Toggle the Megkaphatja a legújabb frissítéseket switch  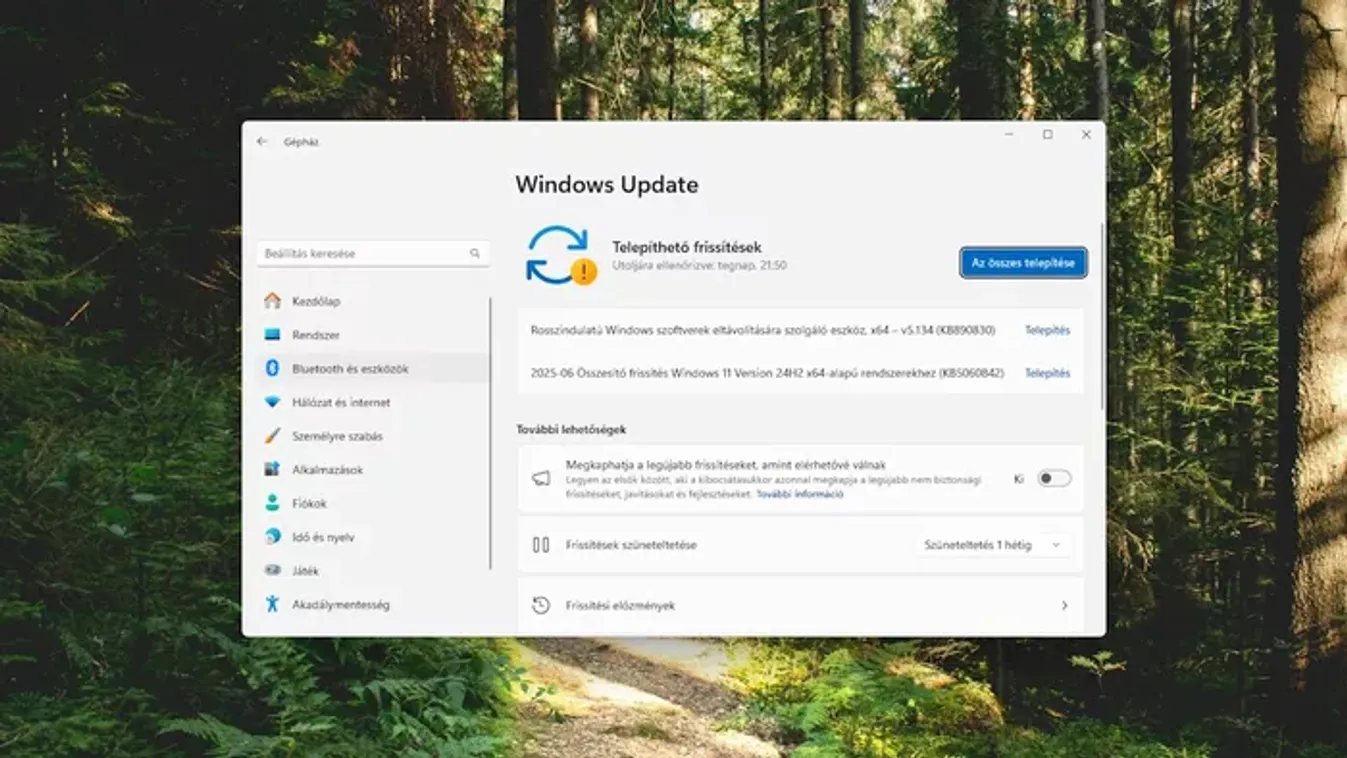pos(1054,479)
